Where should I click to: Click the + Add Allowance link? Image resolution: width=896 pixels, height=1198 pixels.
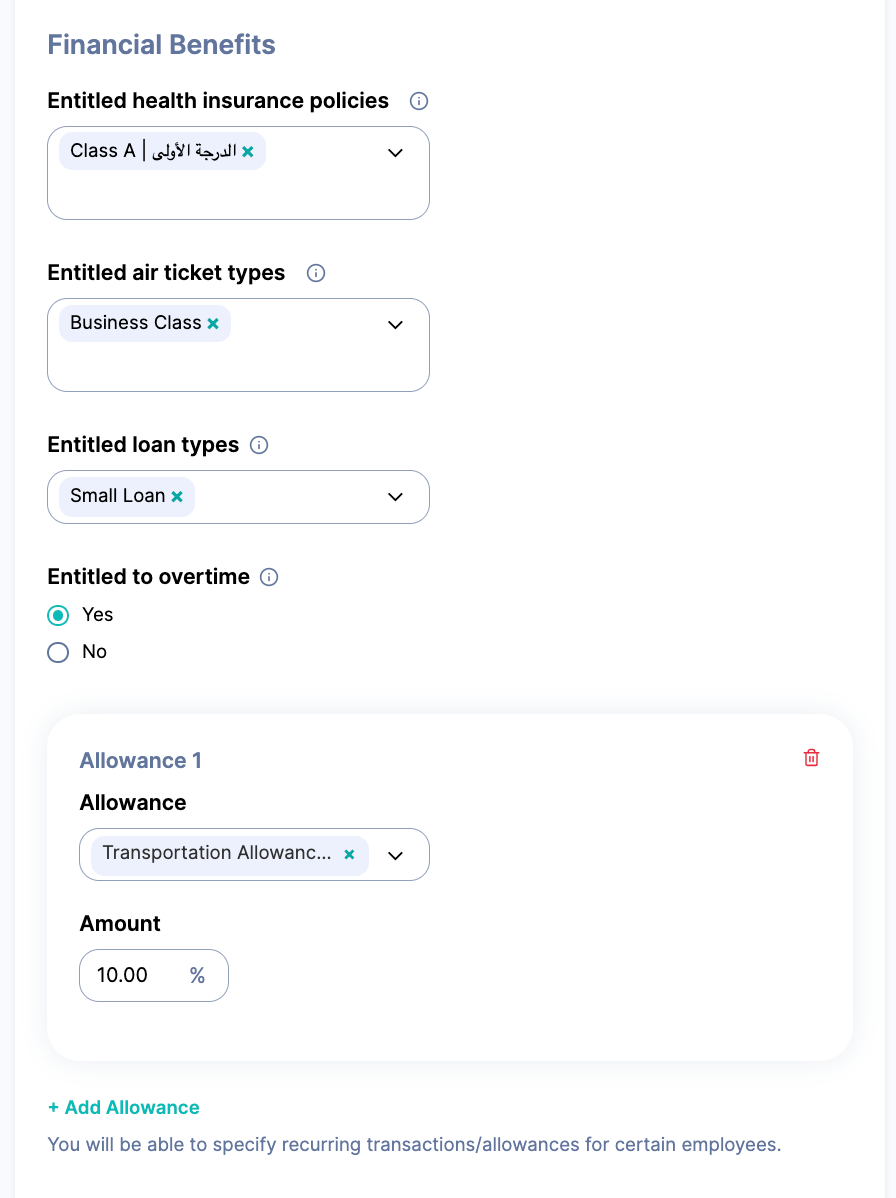coord(124,1107)
